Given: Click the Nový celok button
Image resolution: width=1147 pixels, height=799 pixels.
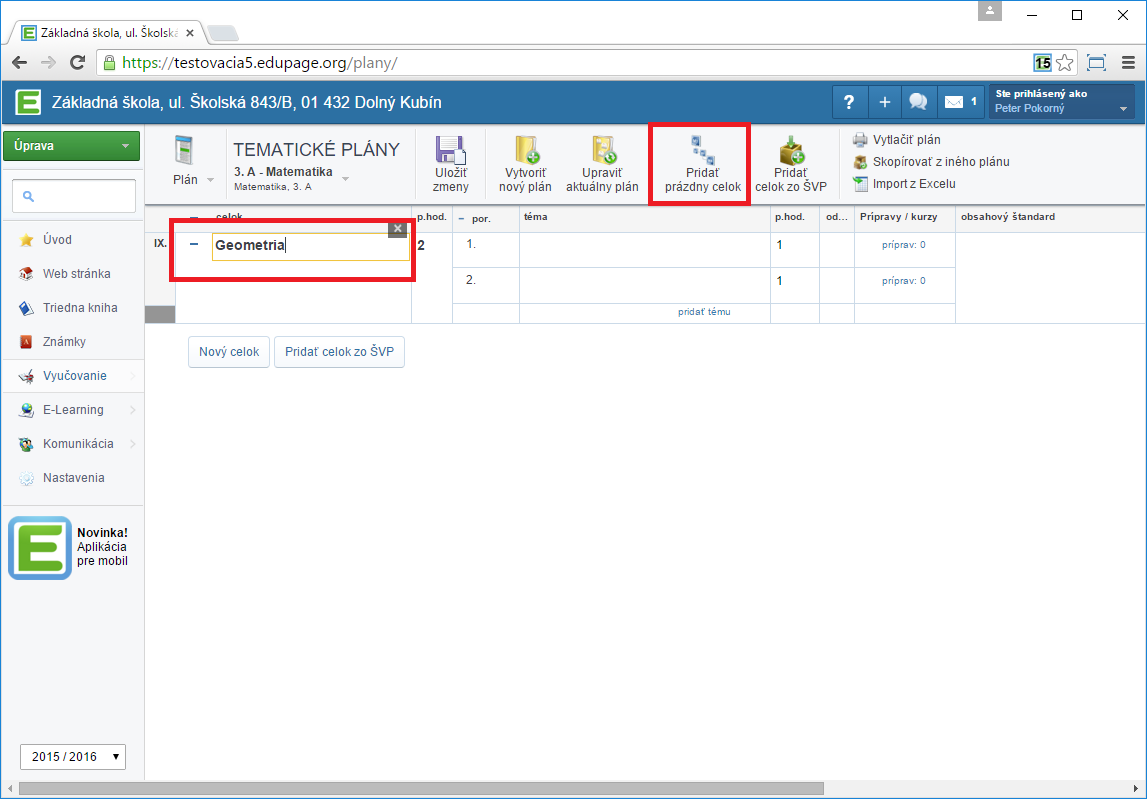Looking at the screenshot, I should coord(228,352).
